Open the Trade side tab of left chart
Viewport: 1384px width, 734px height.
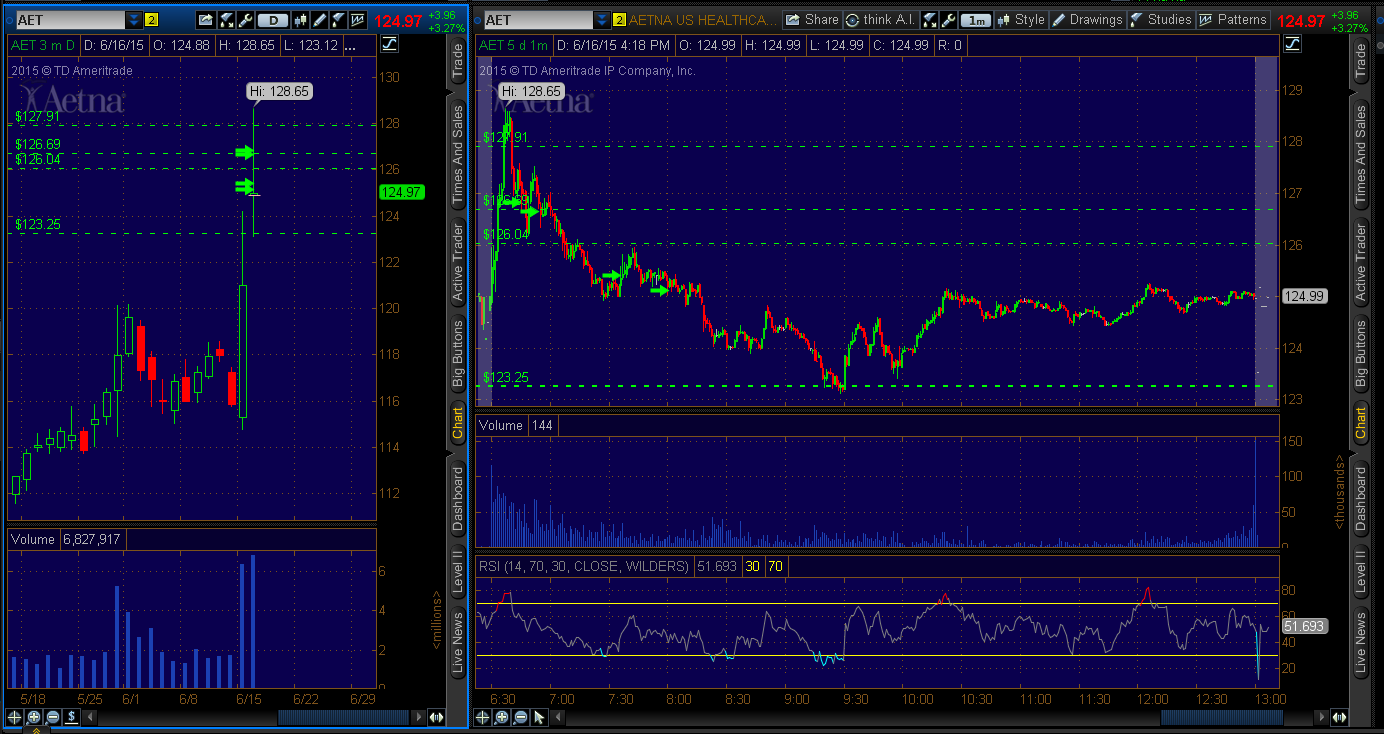(x=458, y=62)
